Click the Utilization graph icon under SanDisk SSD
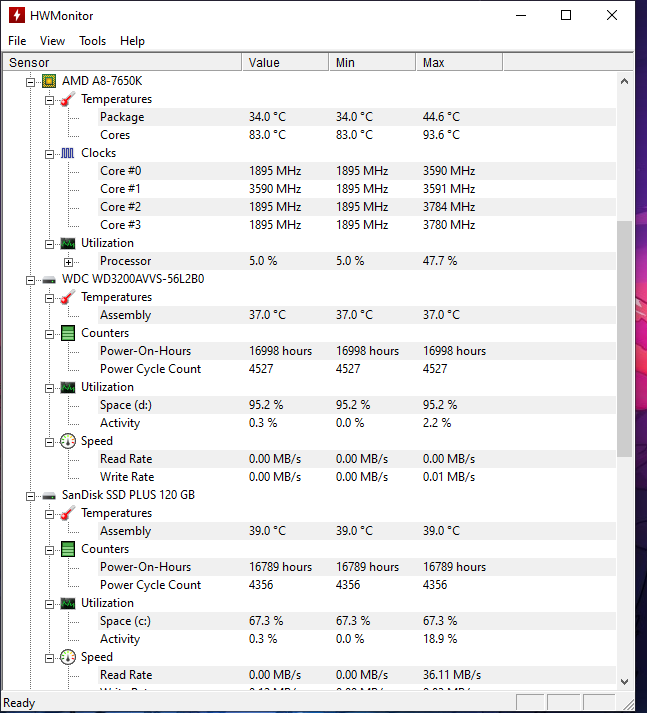647x713 pixels. [x=67, y=603]
